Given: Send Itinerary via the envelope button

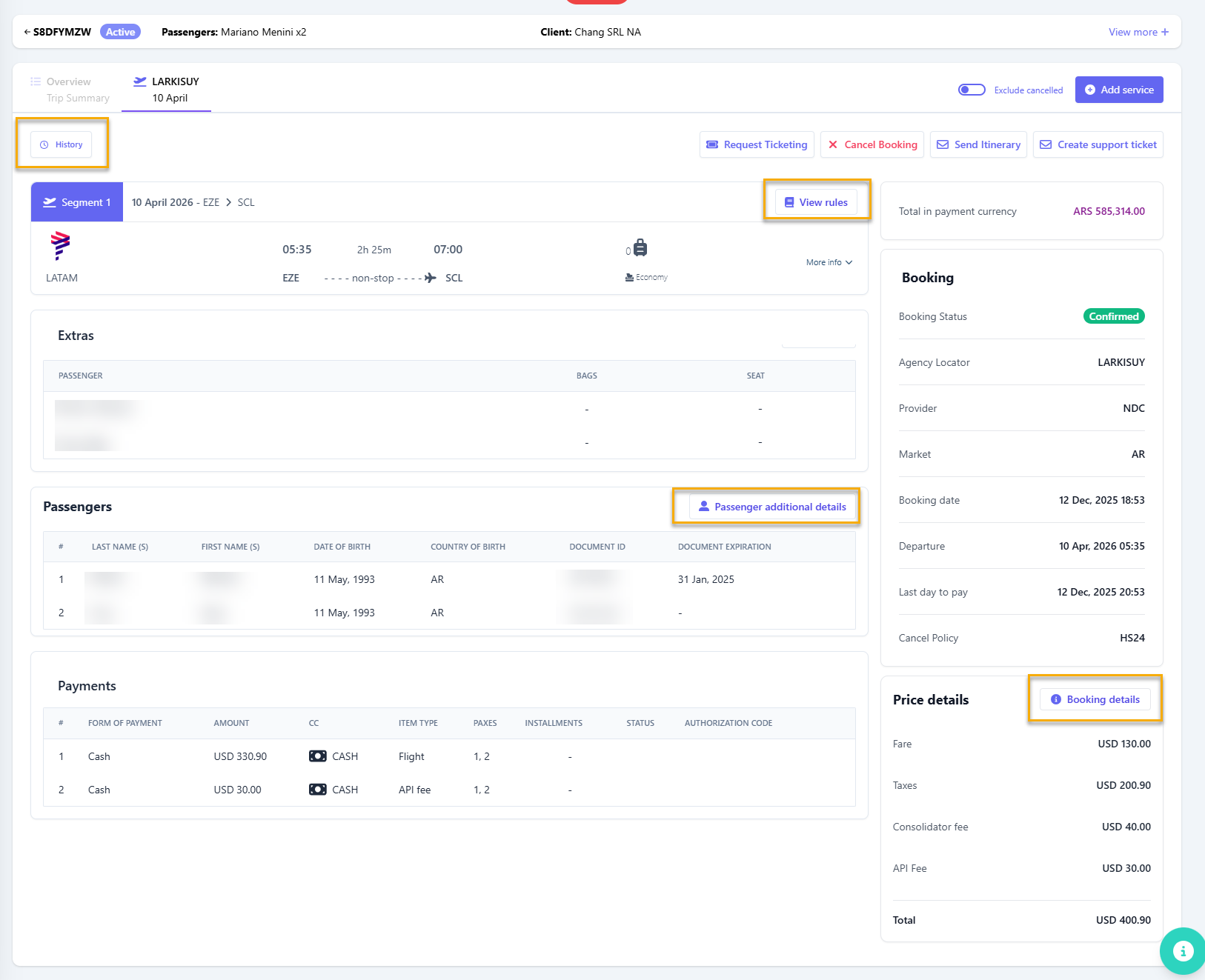Looking at the screenshot, I should pyautogui.click(x=978, y=144).
